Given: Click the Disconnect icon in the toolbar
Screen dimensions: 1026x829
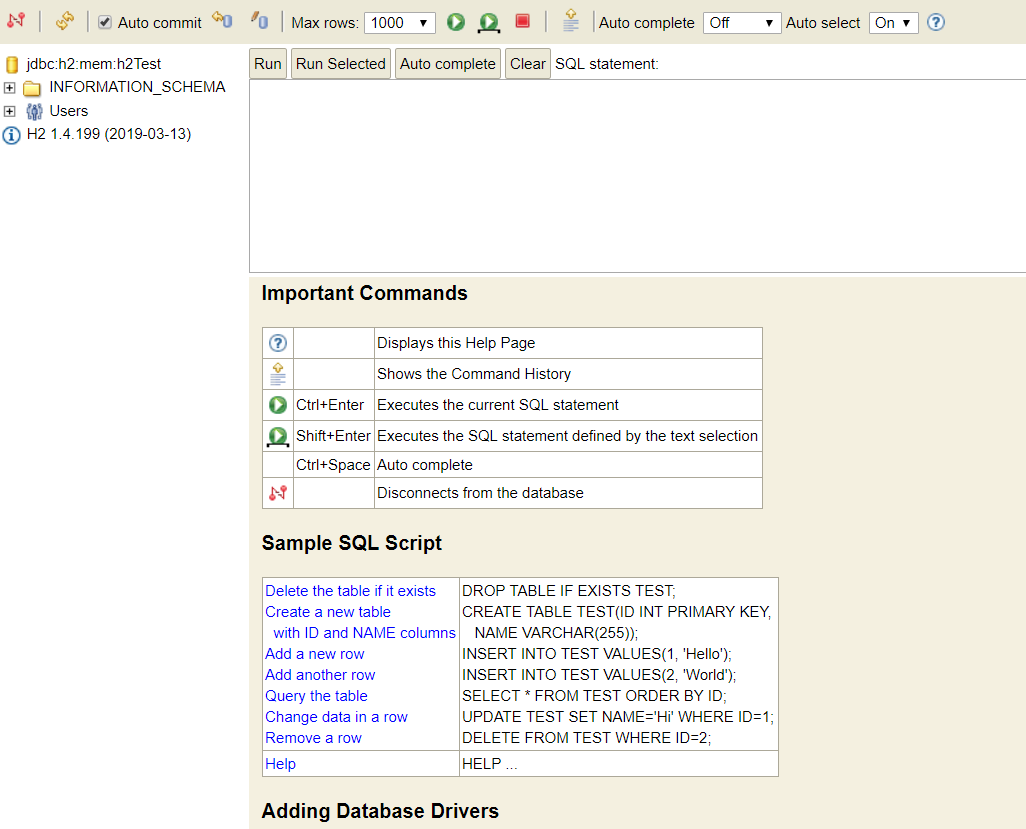Looking at the screenshot, I should click(17, 21).
